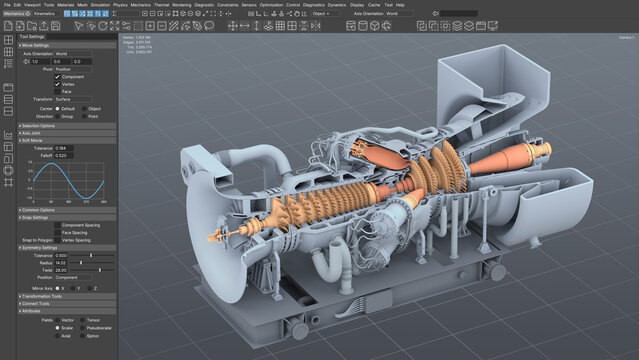Select the Group radio for Direction
Image resolution: width=639 pixels, height=360 pixels.
click(57, 117)
